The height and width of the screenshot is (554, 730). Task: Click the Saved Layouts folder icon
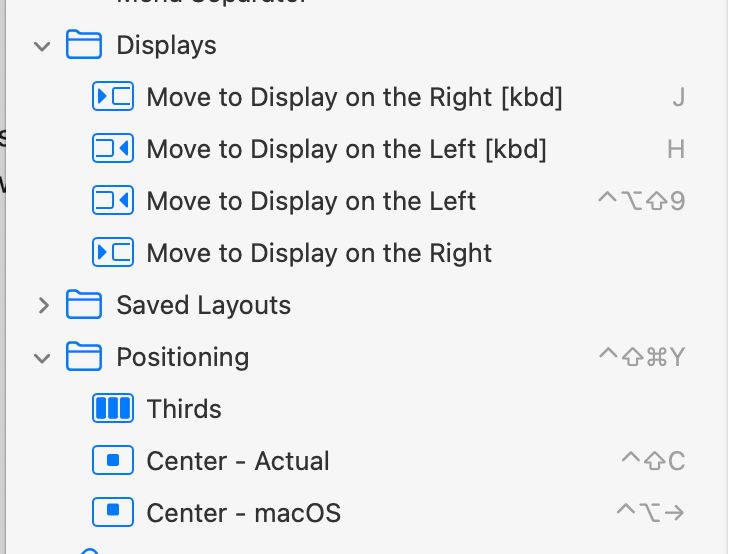coord(84,304)
